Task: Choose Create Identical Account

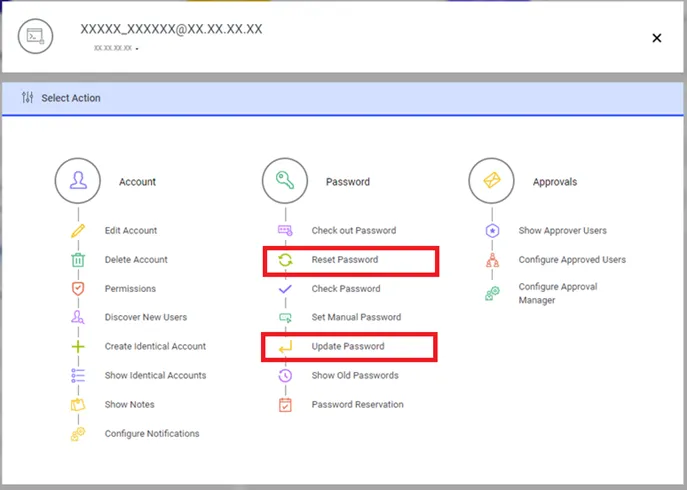Action: click(x=155, y=346)
